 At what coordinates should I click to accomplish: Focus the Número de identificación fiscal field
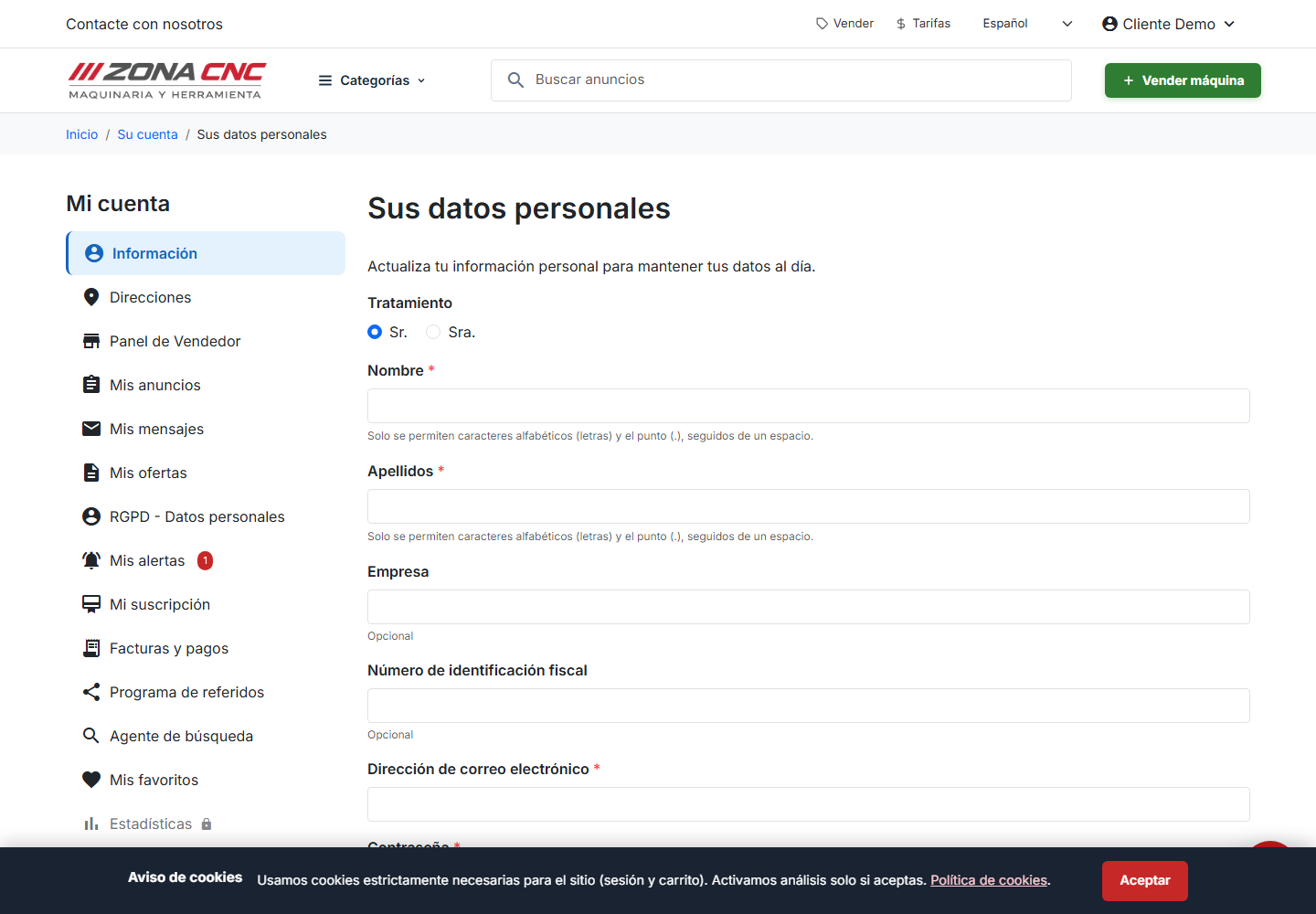pyautogui.click(x=809, y=706)
